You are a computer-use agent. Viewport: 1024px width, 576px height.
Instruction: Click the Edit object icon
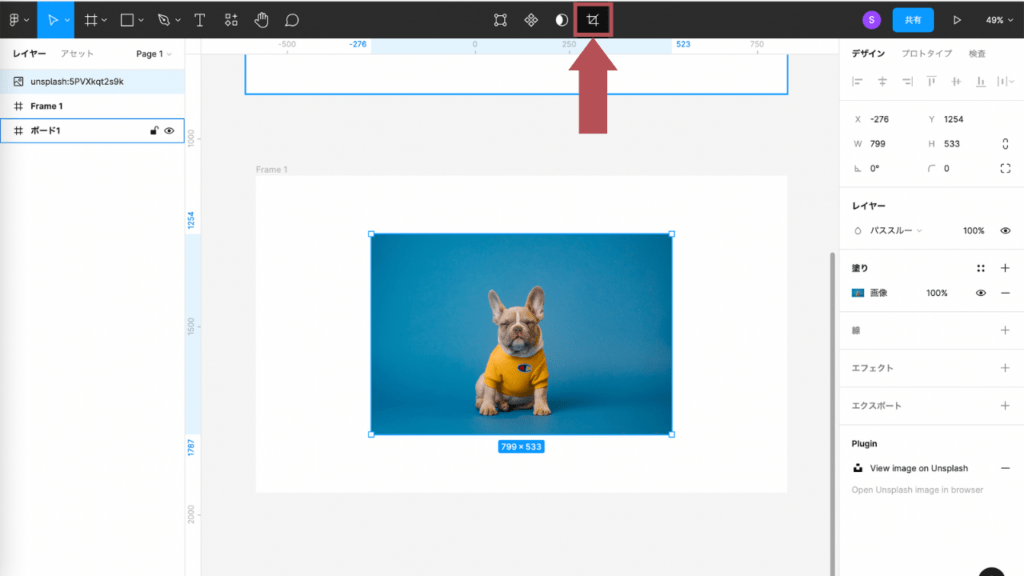pyautogui.click(x=500, y=20)
